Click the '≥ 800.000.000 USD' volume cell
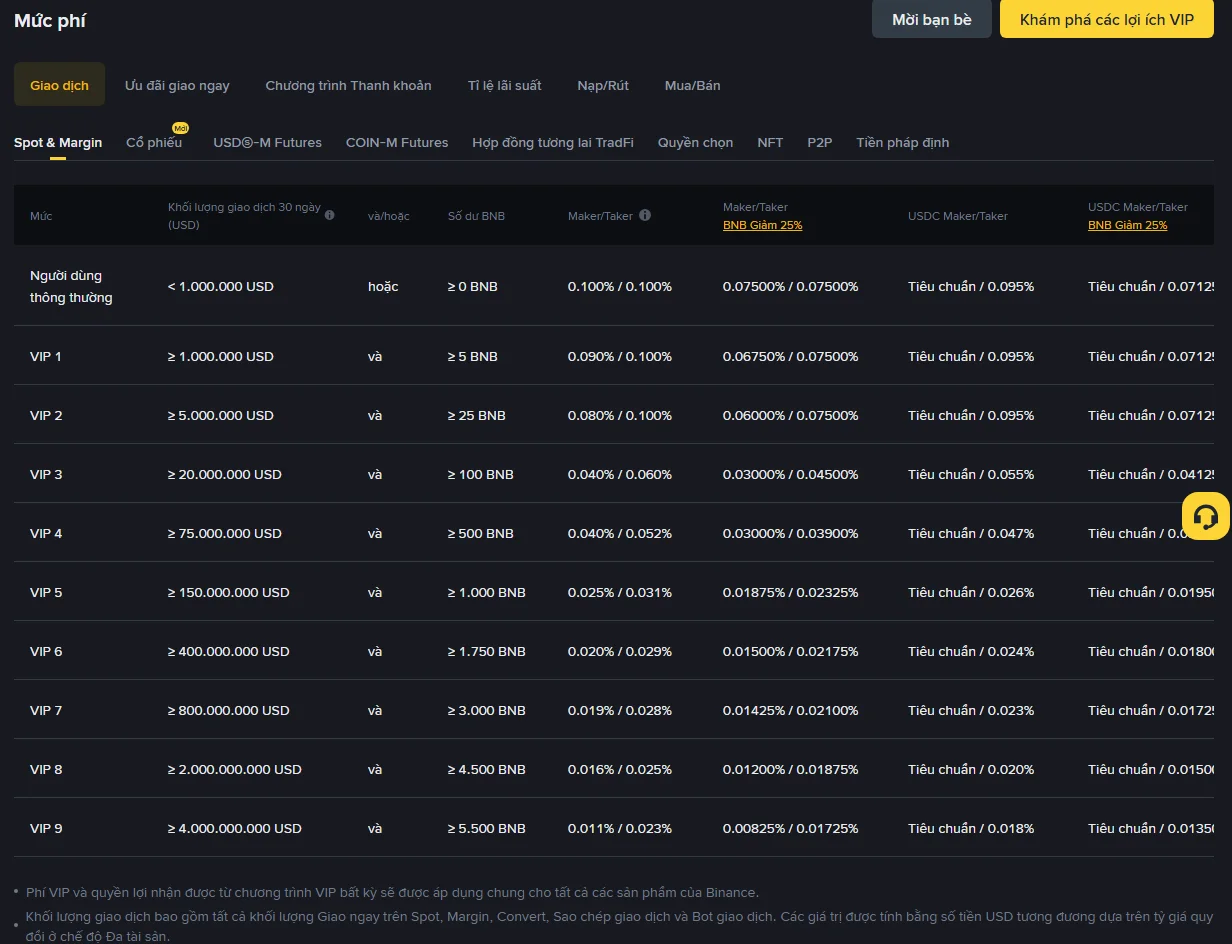 (x=229, y=710)
